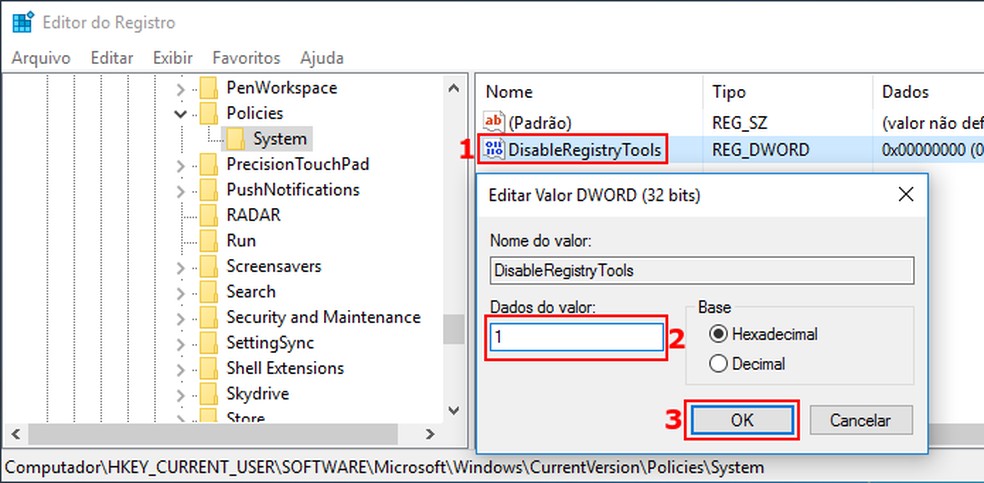Expand the PenWorkspace key
This screenshot has width=984, height=483.
point(181,89)
